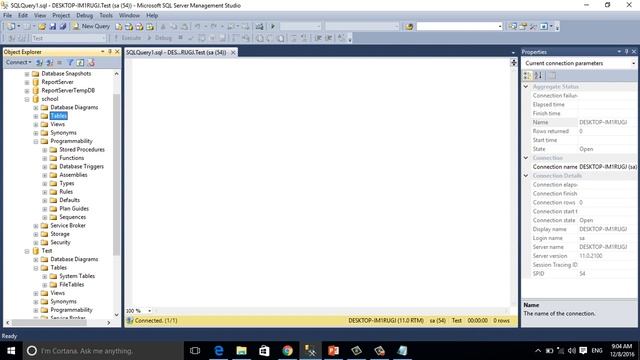Click the Refresh icon in Object Explorer

(80, 62)
